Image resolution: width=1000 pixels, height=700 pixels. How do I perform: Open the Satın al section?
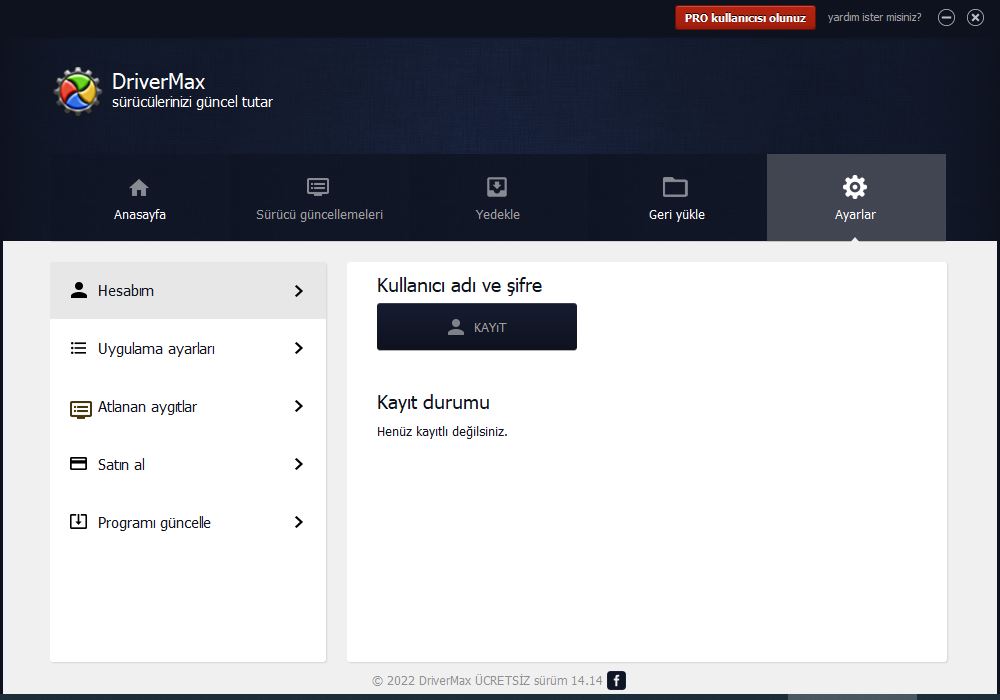coord(188,464)
